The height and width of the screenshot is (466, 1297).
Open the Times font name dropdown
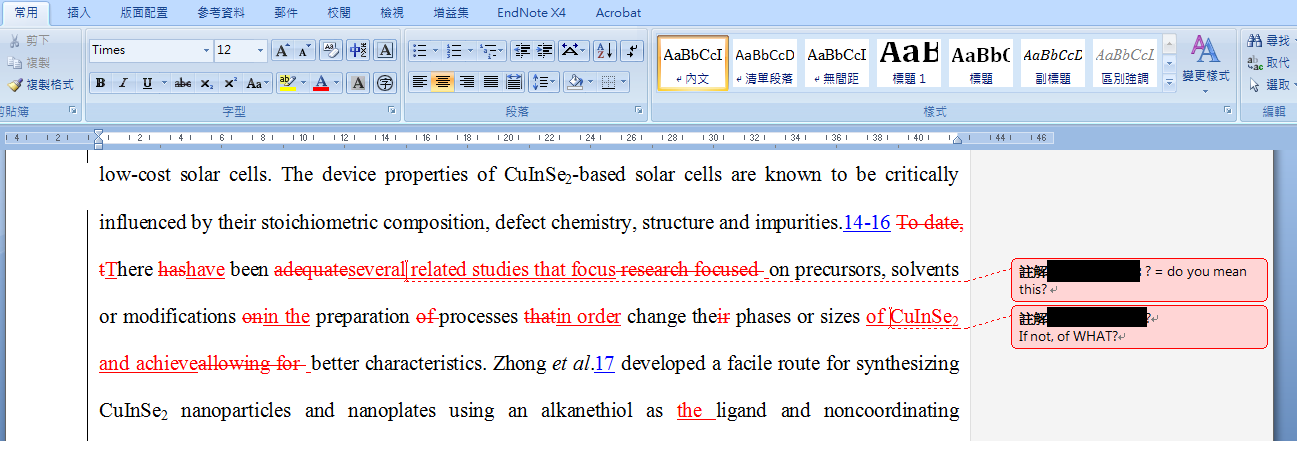(207, 50)
